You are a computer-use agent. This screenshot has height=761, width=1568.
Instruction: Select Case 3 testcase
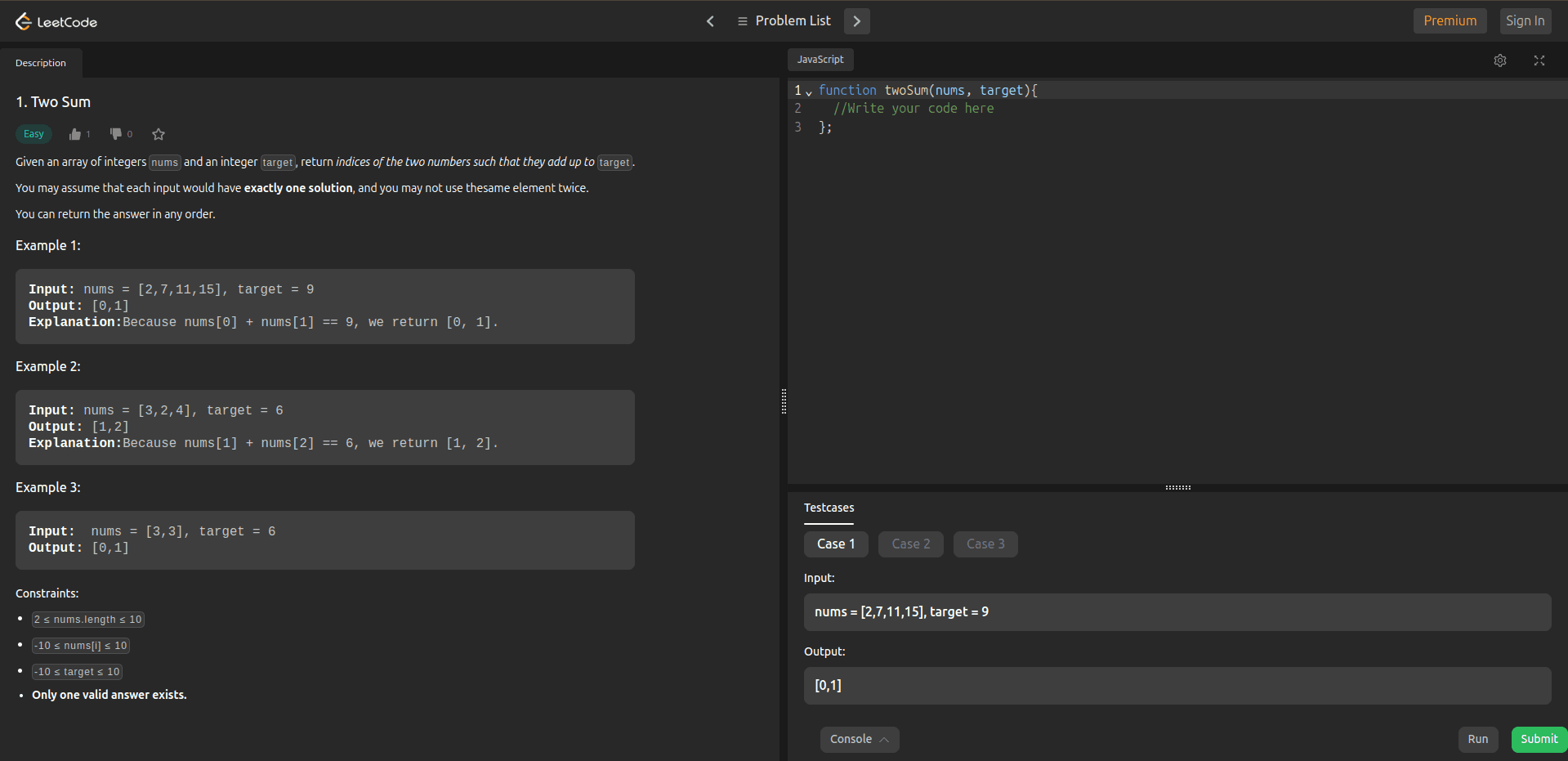pyautogui.click(x=985, y=544)
